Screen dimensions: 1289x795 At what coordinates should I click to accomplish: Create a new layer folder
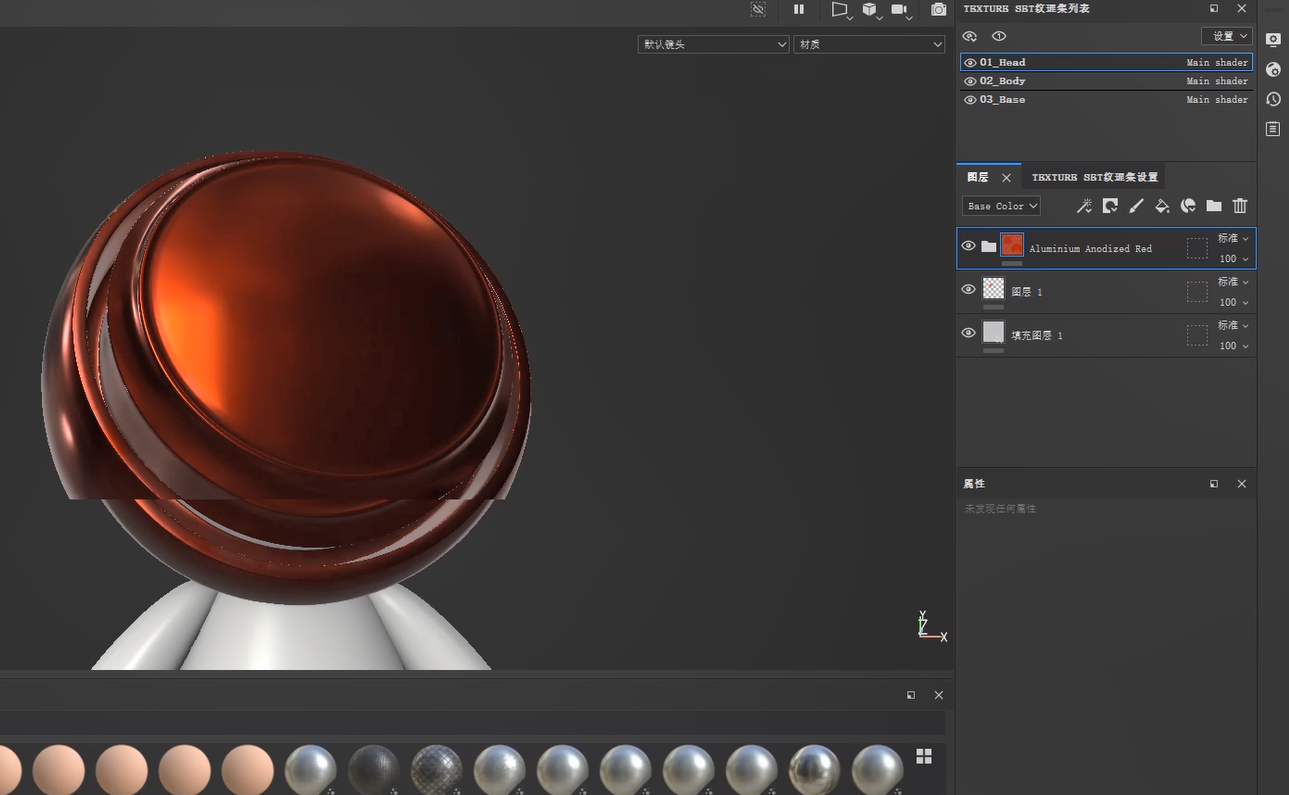tap(1214, 206)
